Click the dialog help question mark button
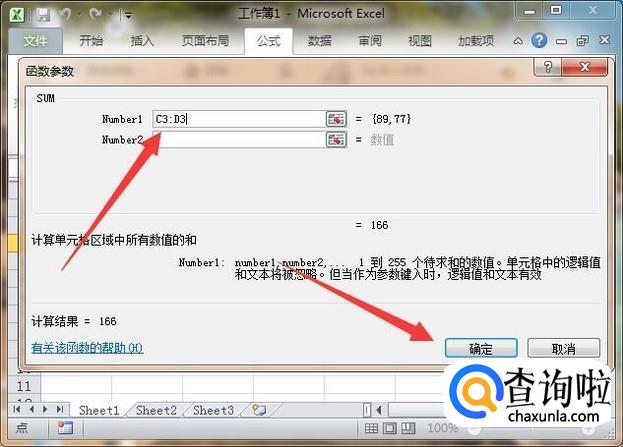Viewport: 623px width, 447px height. coord(548,67)
